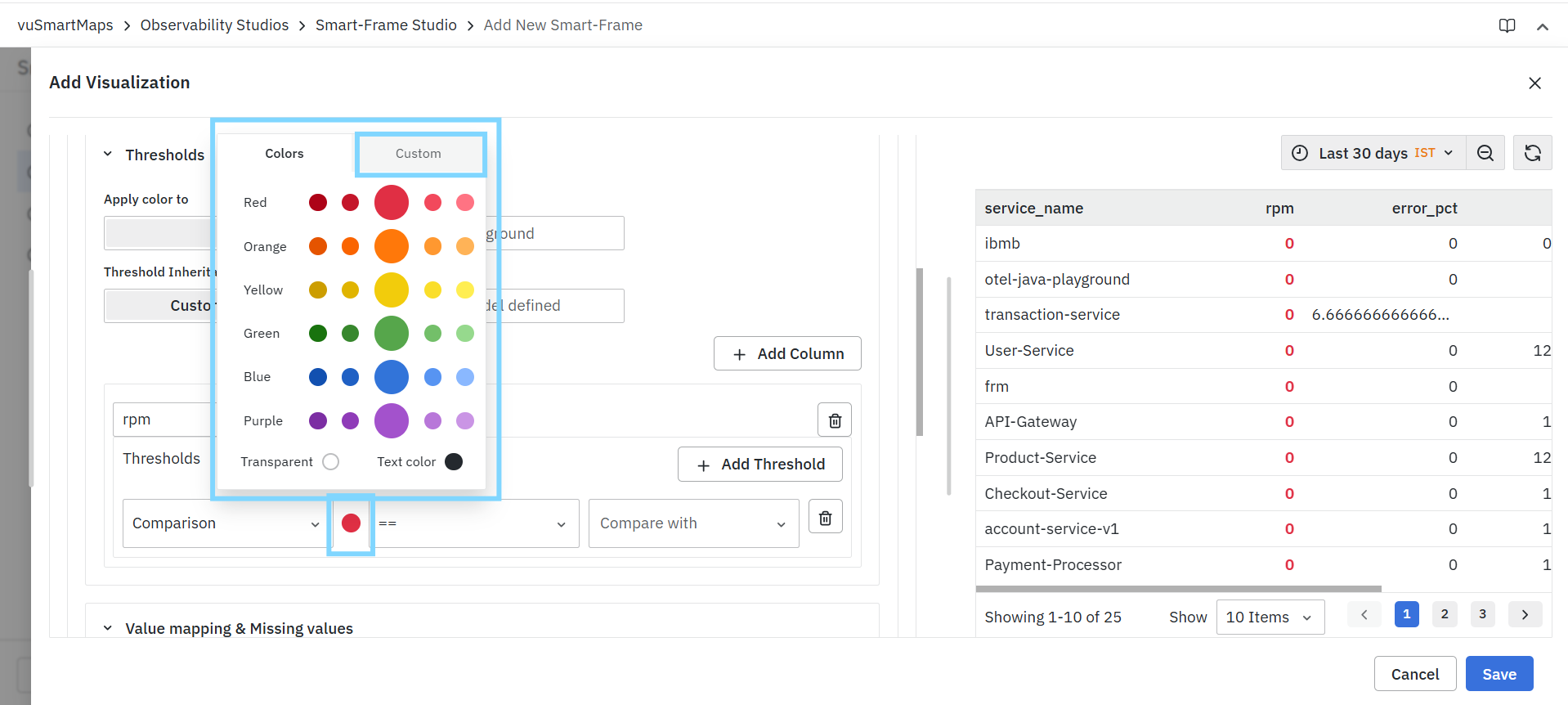
Task: Sort by service_name column header
Action: click(x=1033, y=209)
